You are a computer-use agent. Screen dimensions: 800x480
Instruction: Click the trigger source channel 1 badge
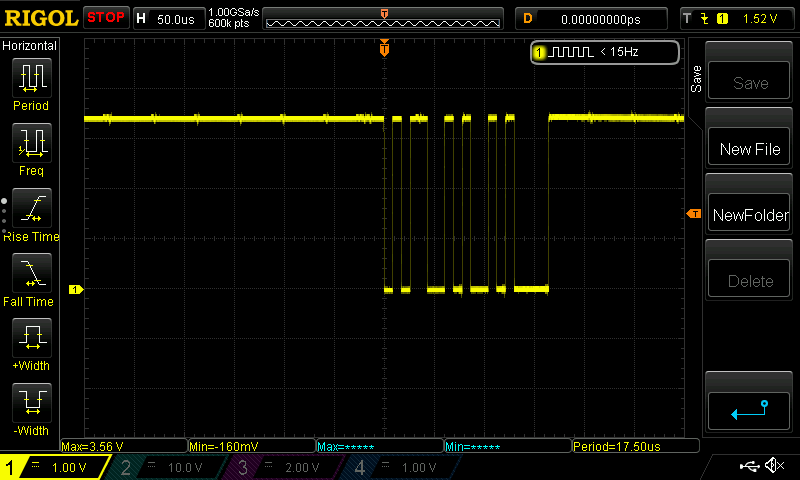[x=722, y=19]
